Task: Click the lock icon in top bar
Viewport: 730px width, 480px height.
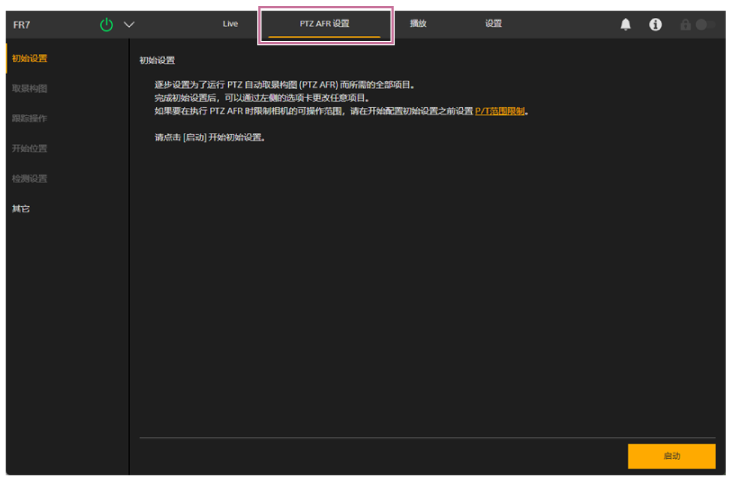Action: click(x=686, y=24)
